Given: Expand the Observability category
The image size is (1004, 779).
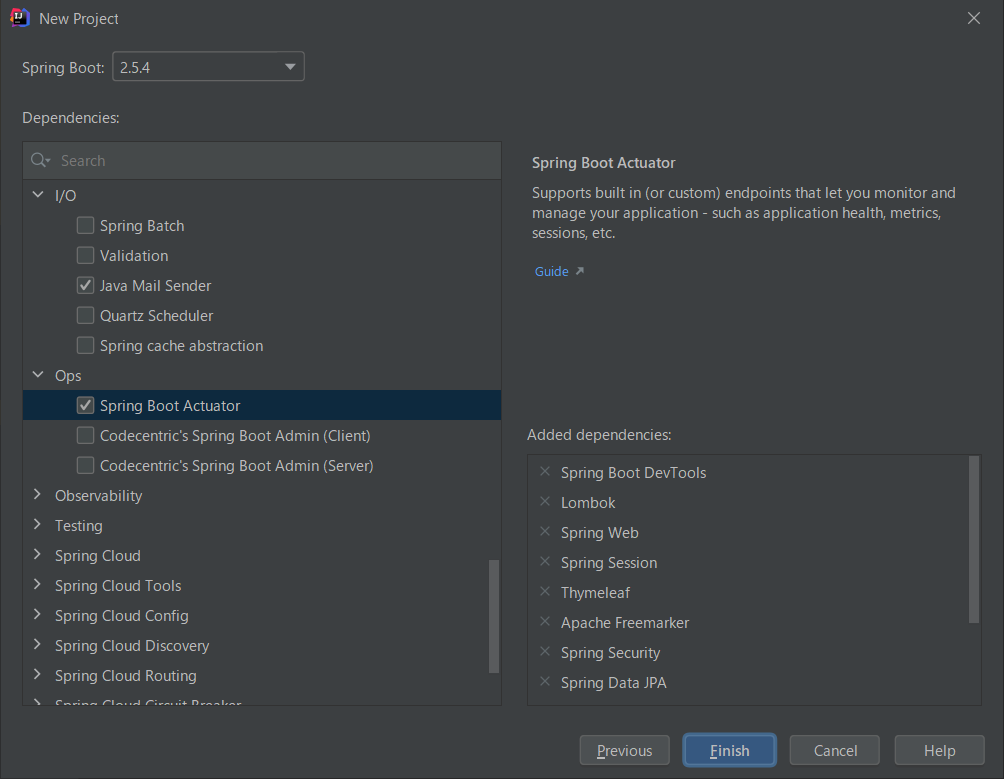Looking at the screenshot, I should (x=37, y=495).
